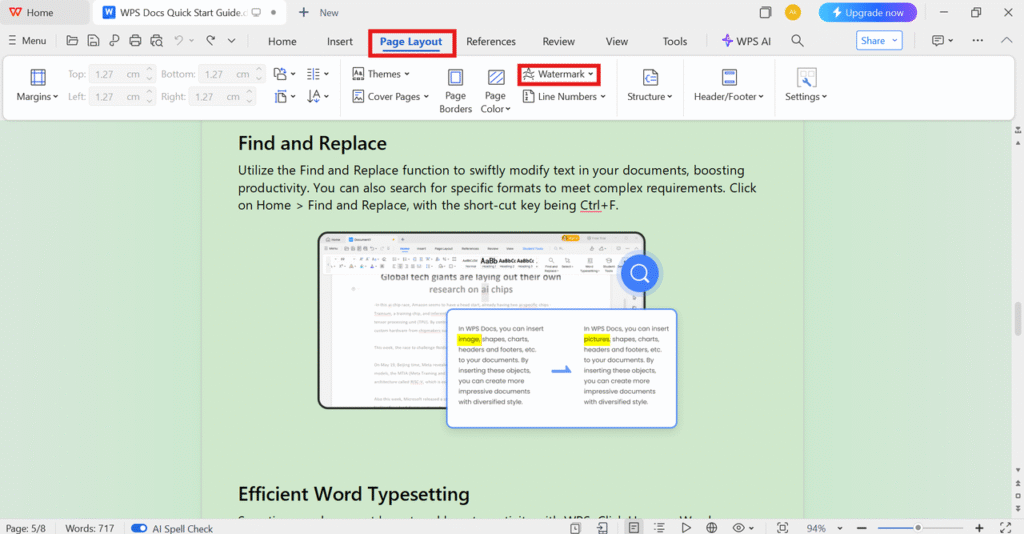The image size is (1024, 534).
Task: Expand the quick access toolbar chevron
Action: [231, 40]
